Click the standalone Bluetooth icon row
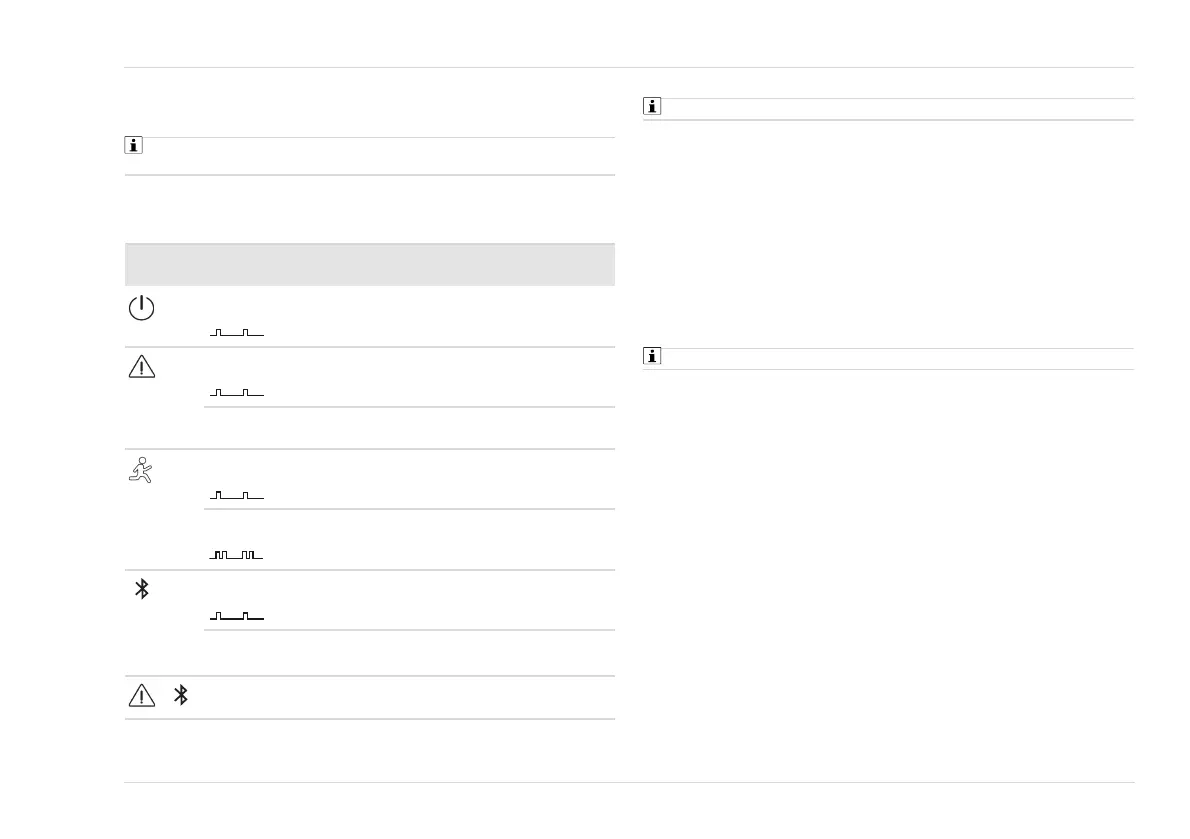Screen dimensions: 1190x839 tap(142, 589)
